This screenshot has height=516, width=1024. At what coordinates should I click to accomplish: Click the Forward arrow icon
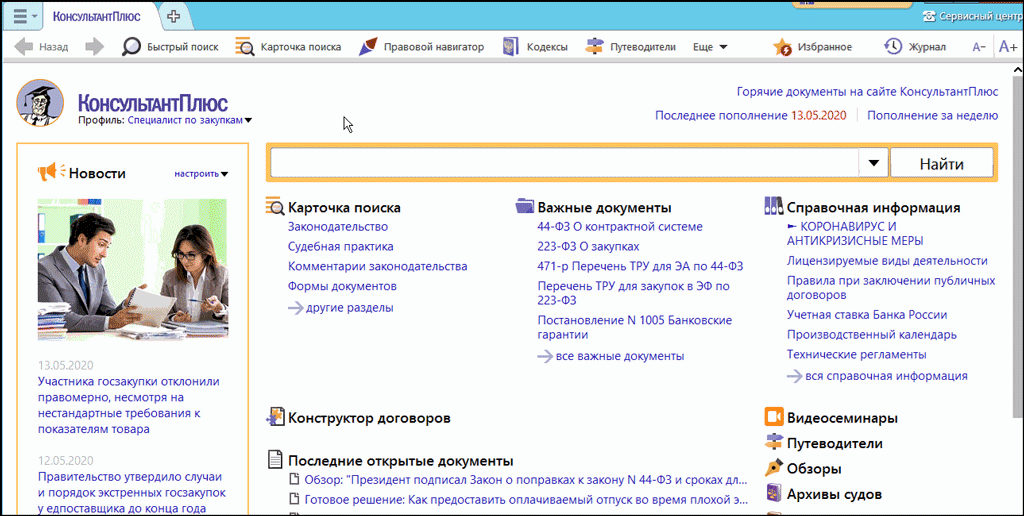[95, 47]
